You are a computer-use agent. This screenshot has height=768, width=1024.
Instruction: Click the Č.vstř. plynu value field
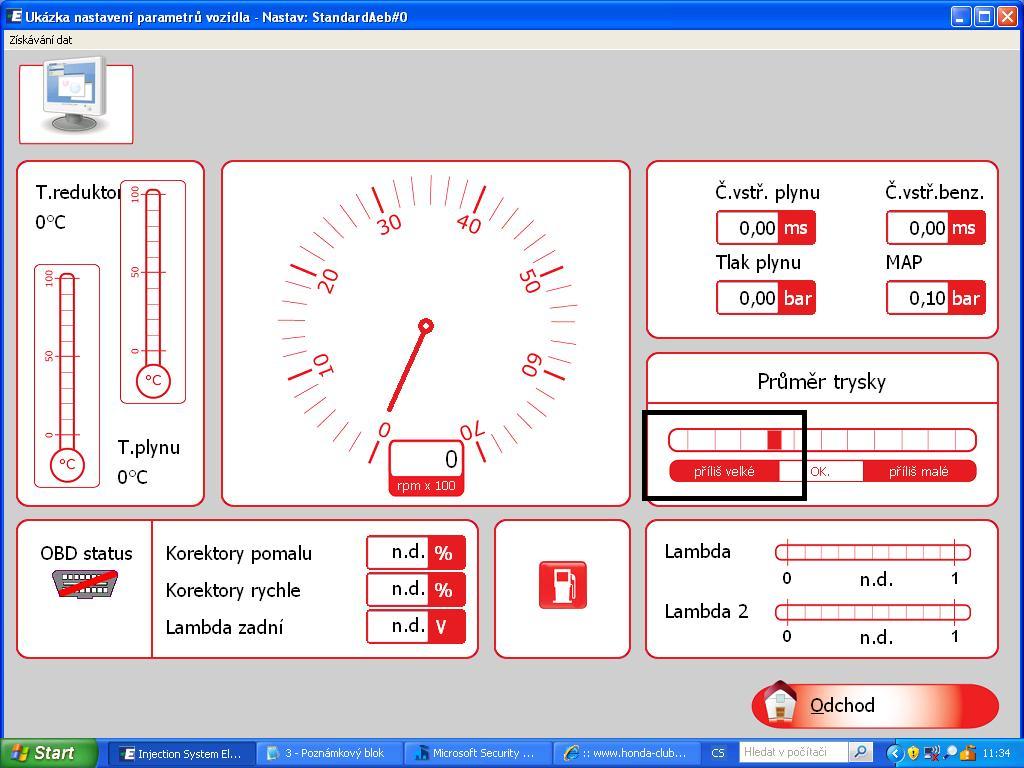[x=748, y=228]
